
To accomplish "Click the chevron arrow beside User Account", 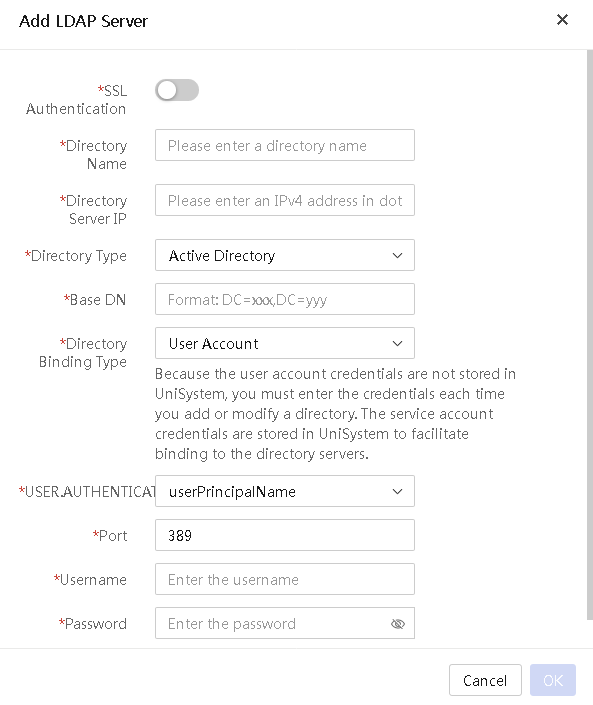I will click(x=397, y=344).
